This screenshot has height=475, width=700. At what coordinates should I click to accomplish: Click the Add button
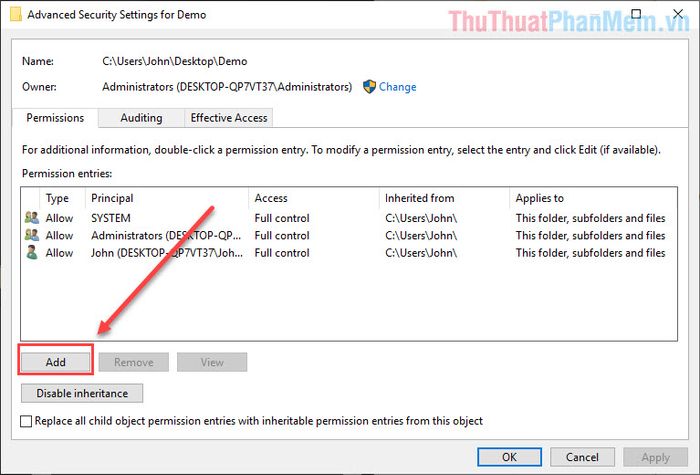(x=55, y=362)
